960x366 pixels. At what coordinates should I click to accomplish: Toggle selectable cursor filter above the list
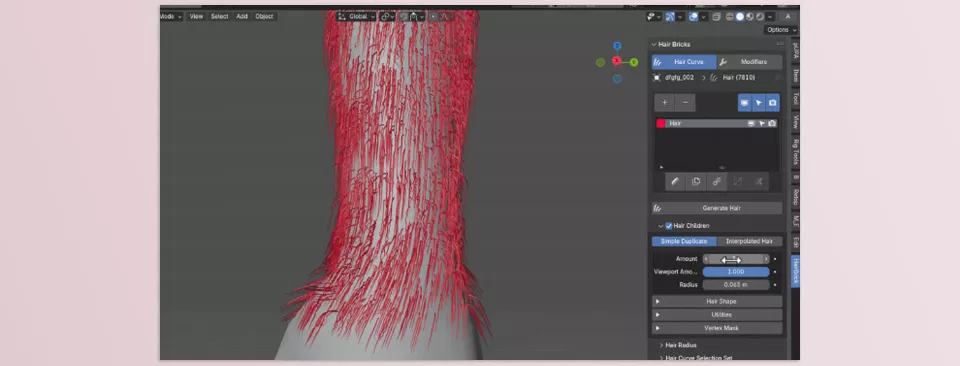(759, 103)
